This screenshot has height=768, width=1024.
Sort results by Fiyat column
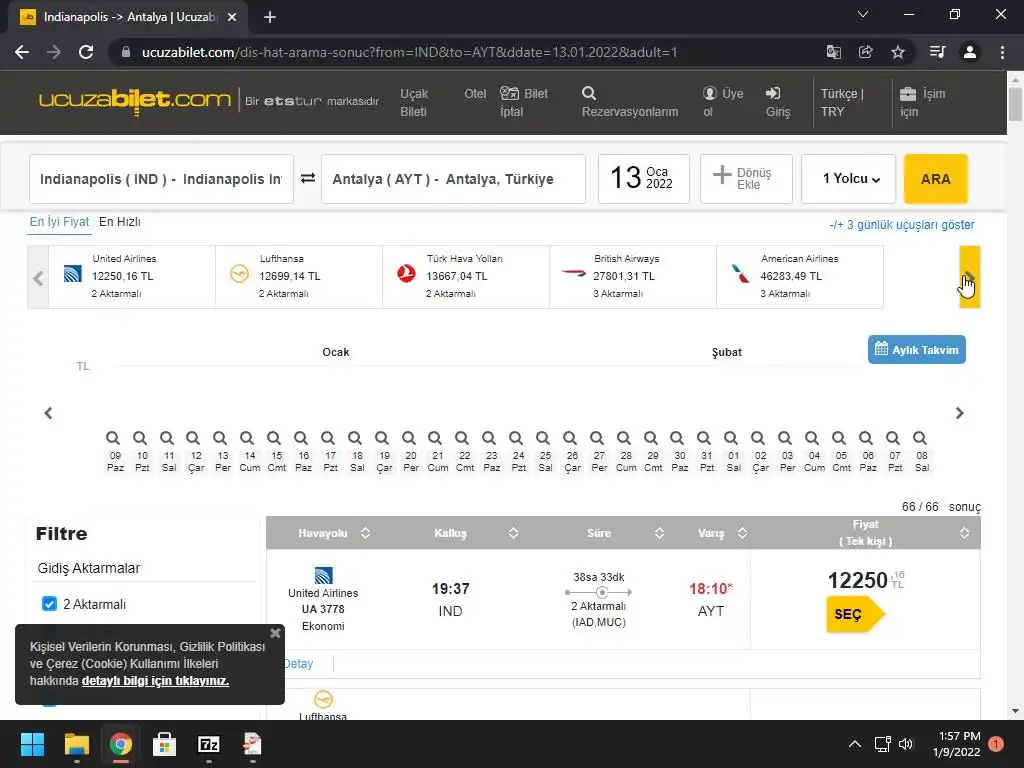pos(965,533)
